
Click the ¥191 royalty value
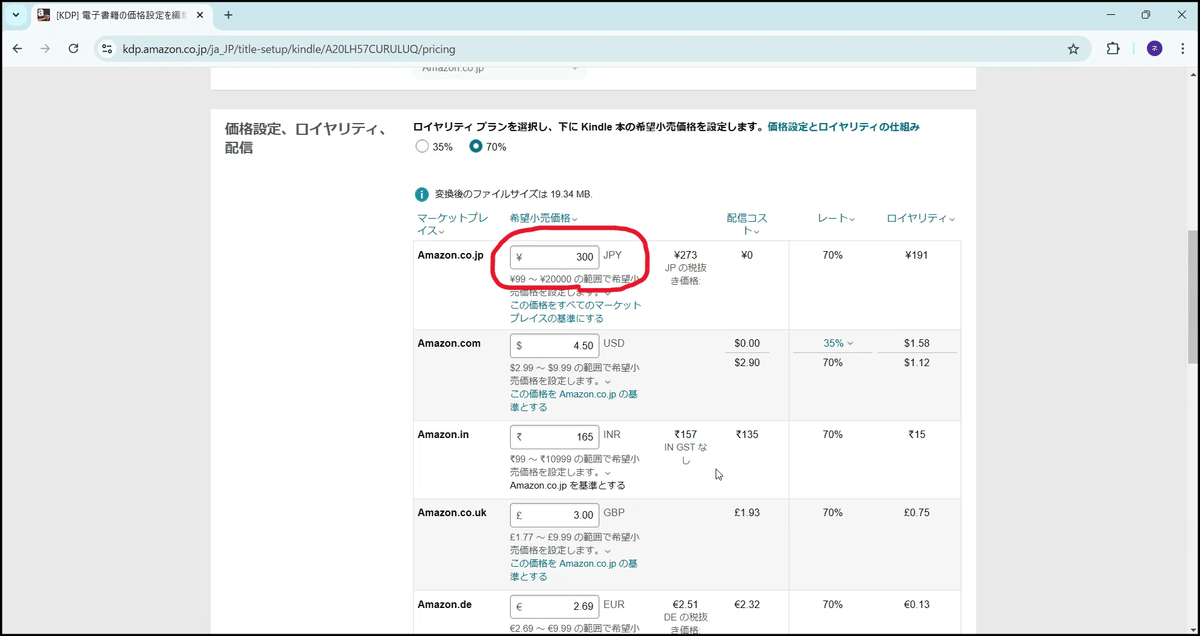pyautogui.click(x=918, y=255)
